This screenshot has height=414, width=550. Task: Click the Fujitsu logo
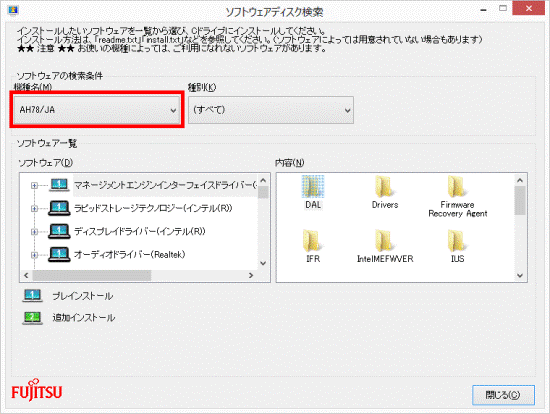pos(36,390)
